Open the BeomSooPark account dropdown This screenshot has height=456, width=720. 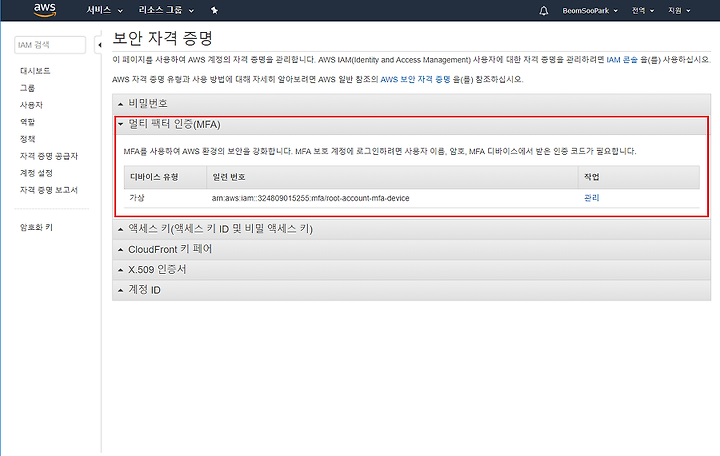tap(590, 11)
